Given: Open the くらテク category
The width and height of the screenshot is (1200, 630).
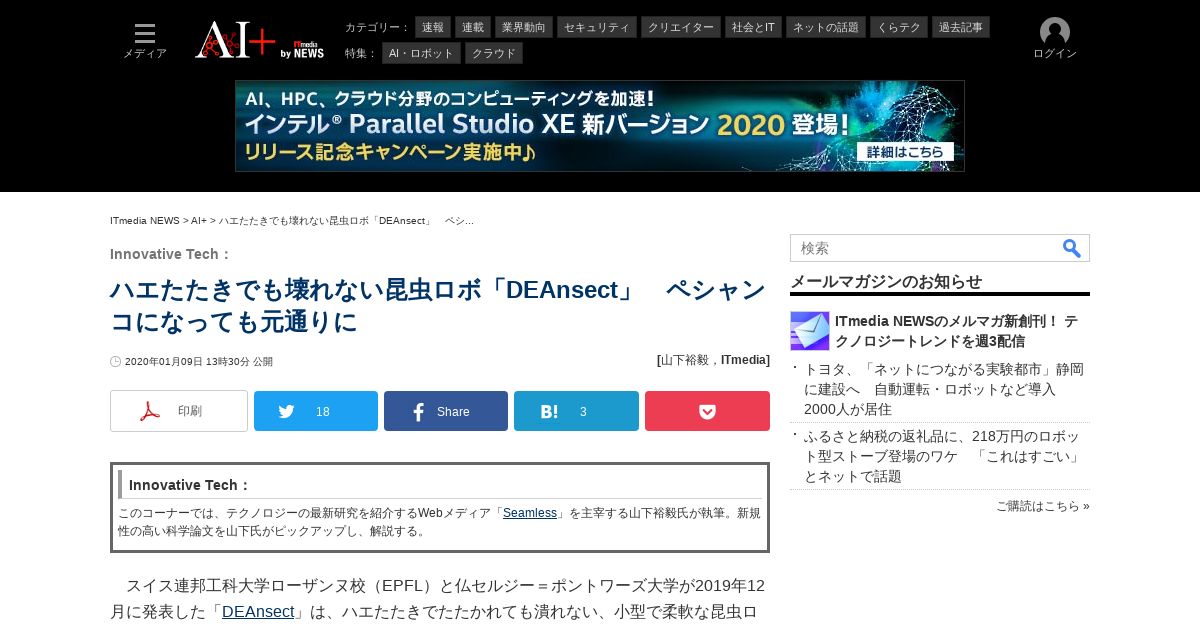Looking at the screenshot, I should click(x=899, y=27).
